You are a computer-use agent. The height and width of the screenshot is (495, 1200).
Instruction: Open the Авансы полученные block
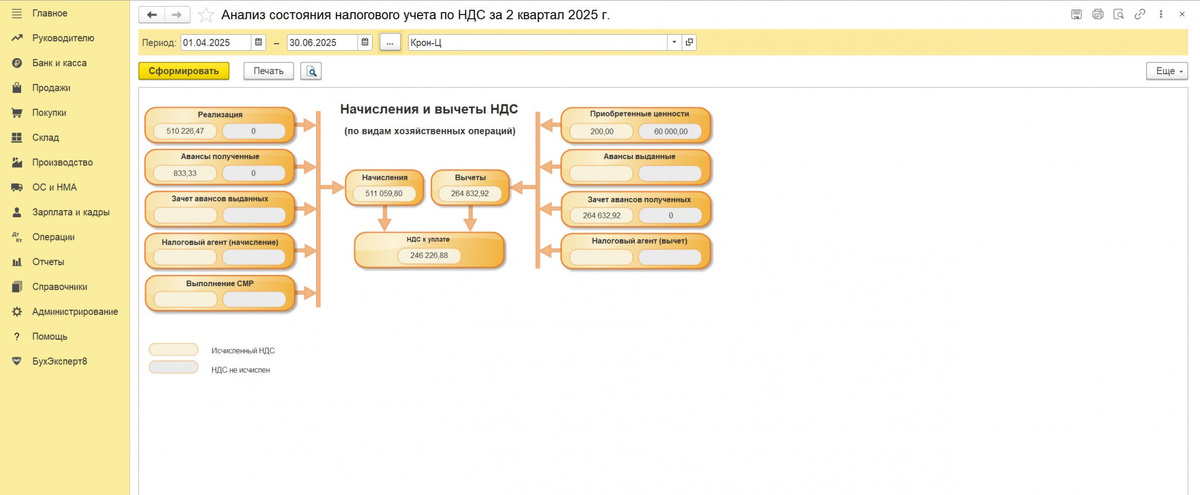[220, 166]
